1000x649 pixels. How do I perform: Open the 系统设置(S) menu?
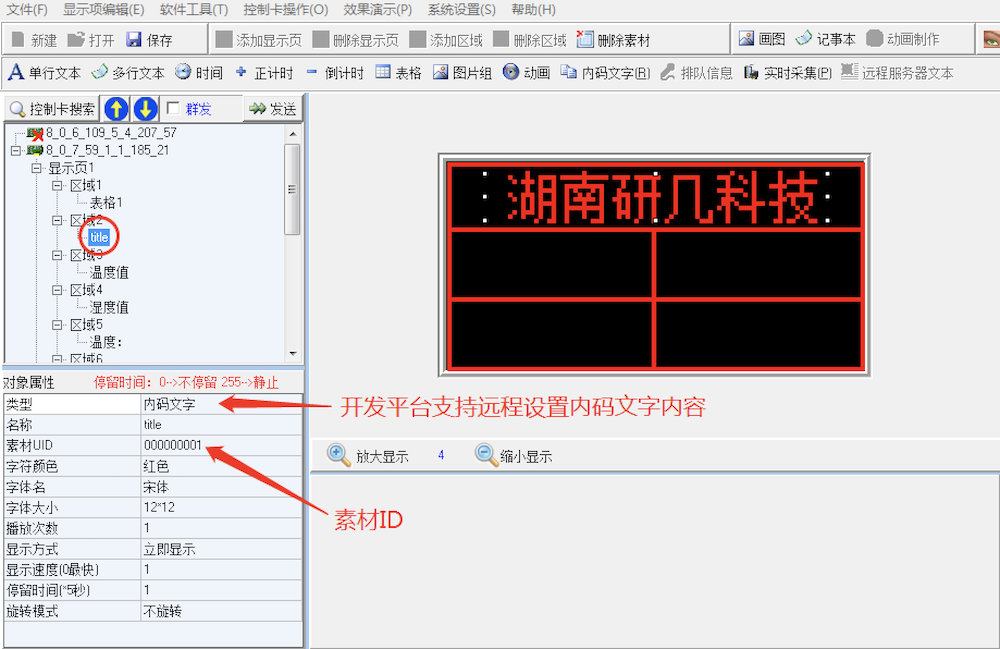(461, 10)
